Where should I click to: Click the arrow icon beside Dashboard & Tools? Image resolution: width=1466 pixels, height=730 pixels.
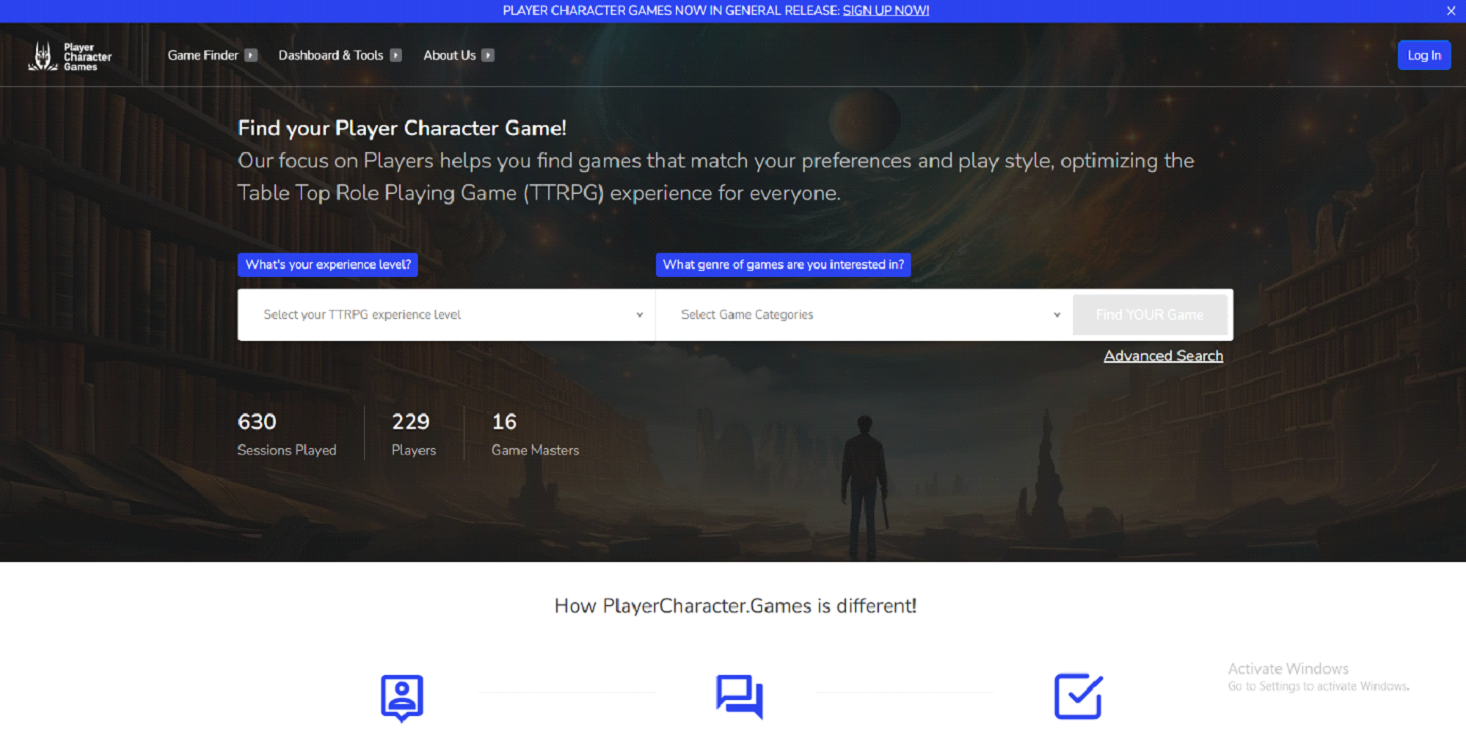[x=396, y=56]
